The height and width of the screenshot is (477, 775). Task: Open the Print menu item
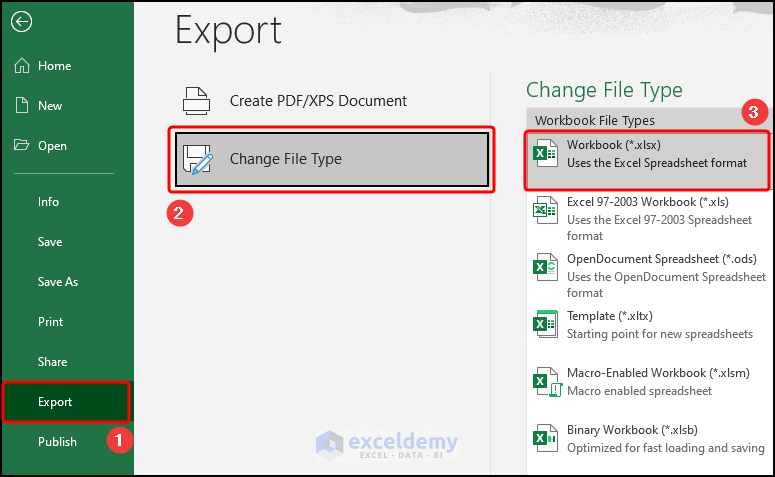point(50,322)
